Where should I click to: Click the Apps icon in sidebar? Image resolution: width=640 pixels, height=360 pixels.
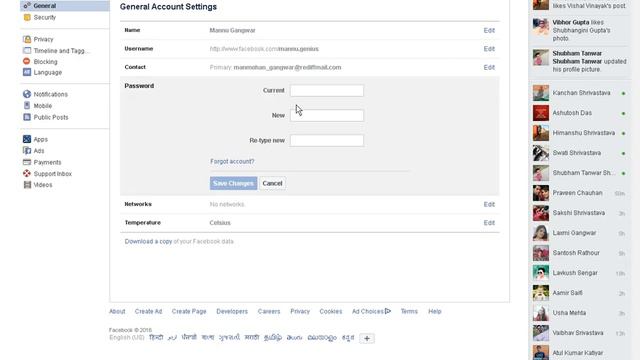[x=27, y=139]
